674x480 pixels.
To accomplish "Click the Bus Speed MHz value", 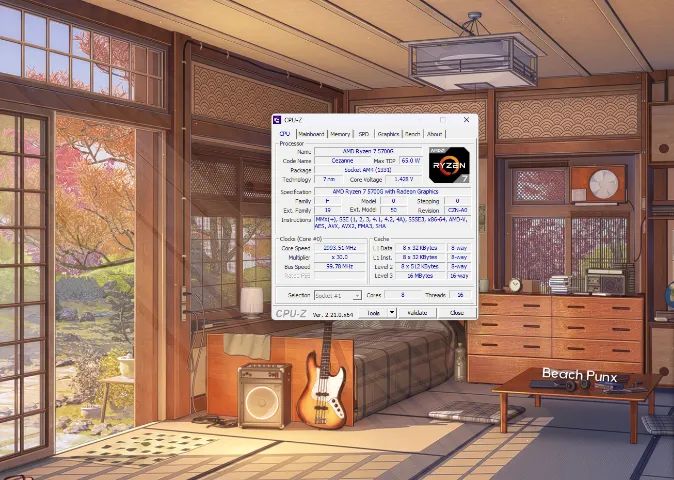I will pos(341,267).
